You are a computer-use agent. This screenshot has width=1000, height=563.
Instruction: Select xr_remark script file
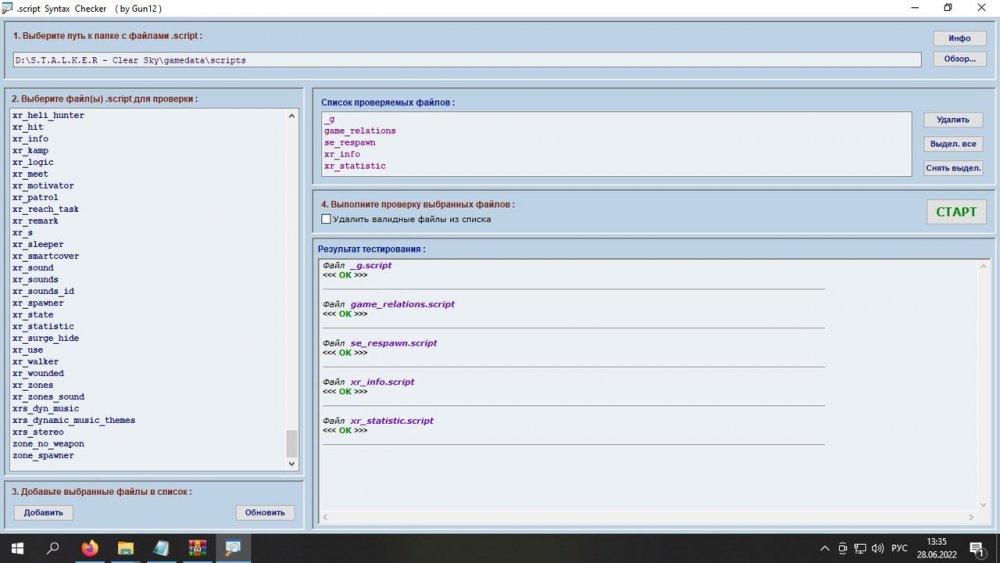(x=36, y=221)
